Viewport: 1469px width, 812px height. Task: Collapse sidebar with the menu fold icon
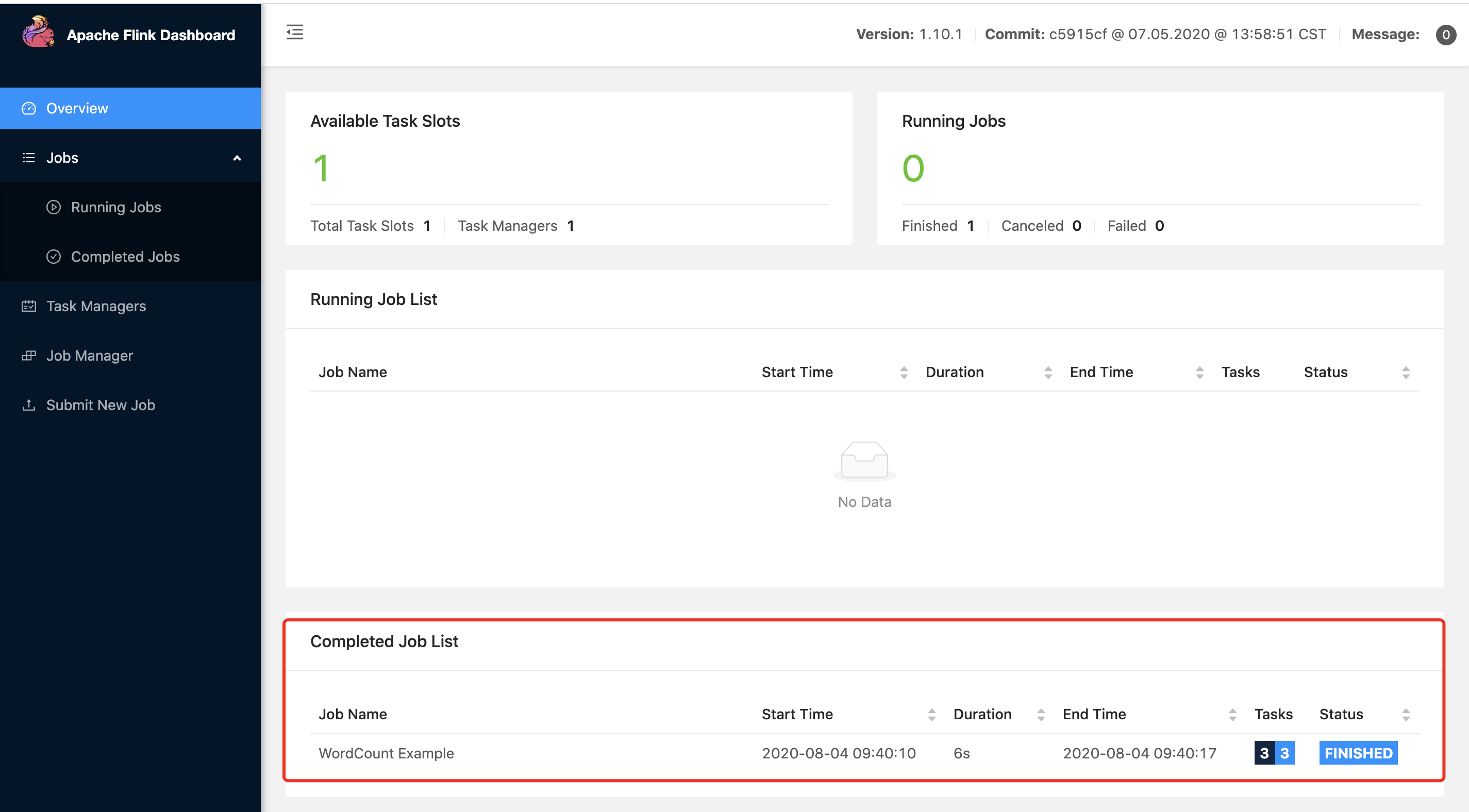click(294, 32)
